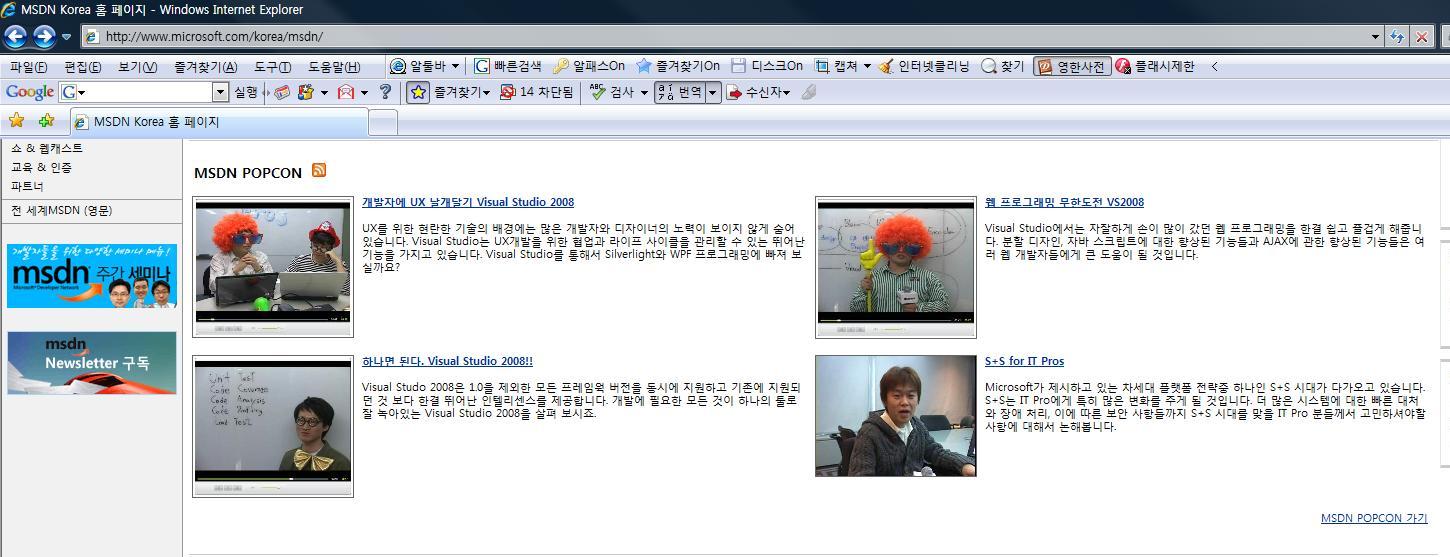Open the 파일(F) menu

click(28, 67)
